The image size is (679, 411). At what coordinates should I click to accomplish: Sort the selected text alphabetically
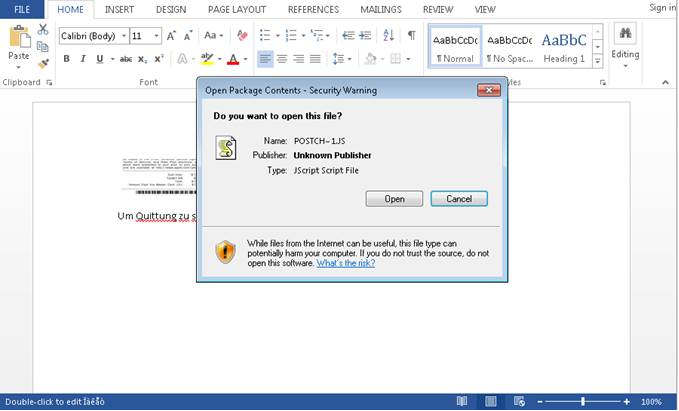(388, 35)
